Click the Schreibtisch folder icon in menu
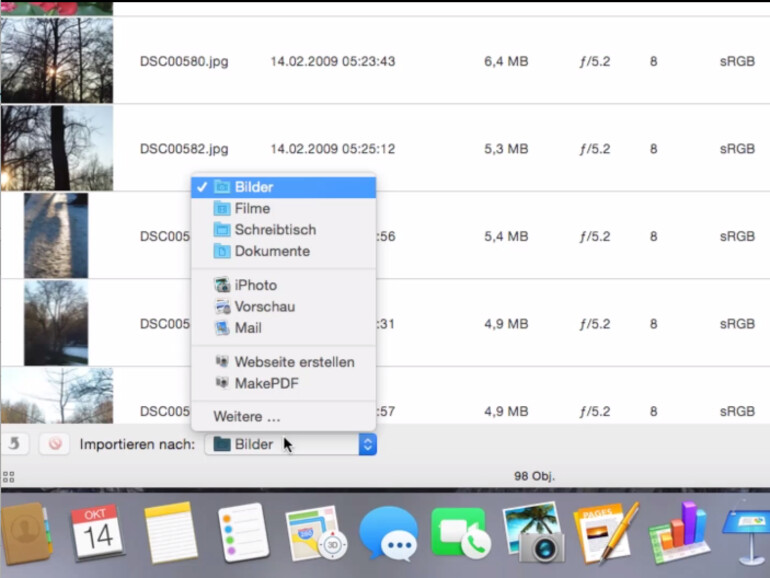The width and height of the screenshot is (770, 578). 222,230
